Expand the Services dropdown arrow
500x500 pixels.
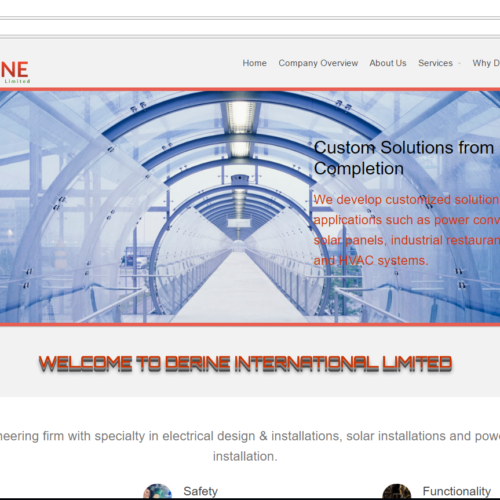(459, 63)
